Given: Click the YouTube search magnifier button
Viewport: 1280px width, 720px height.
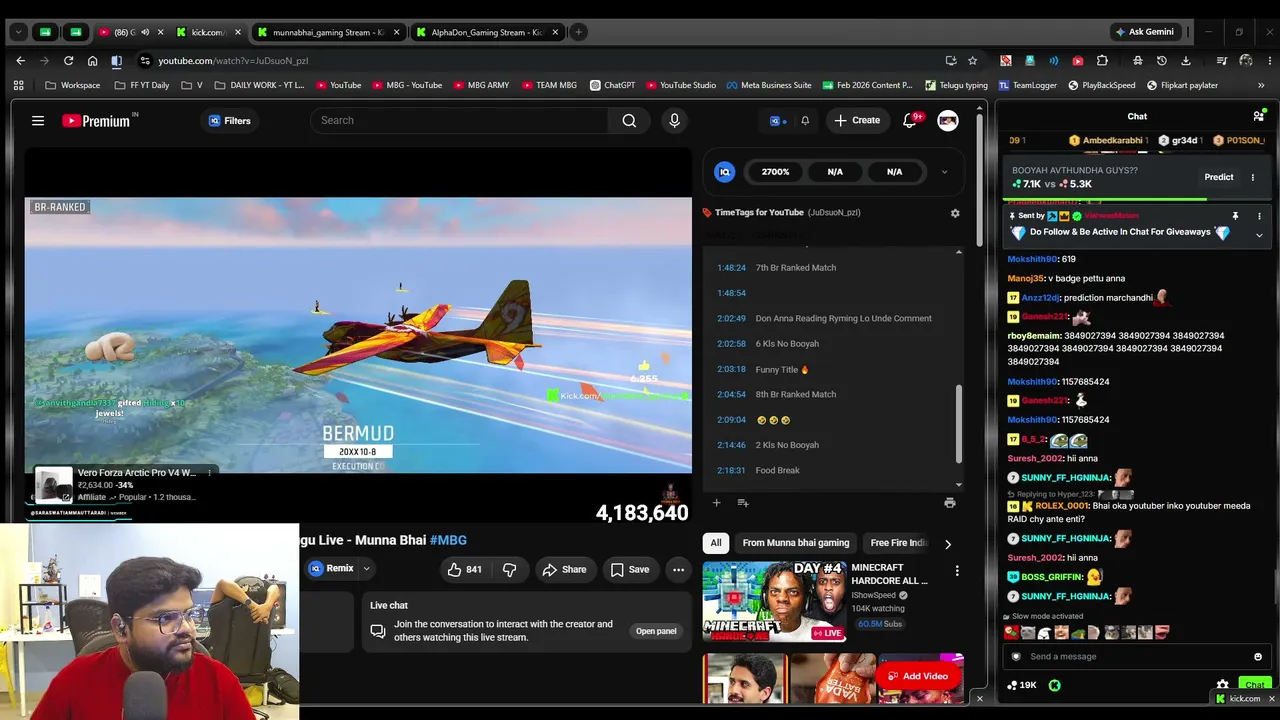Looking at the screenshot, I should click(x=629, y=121).
